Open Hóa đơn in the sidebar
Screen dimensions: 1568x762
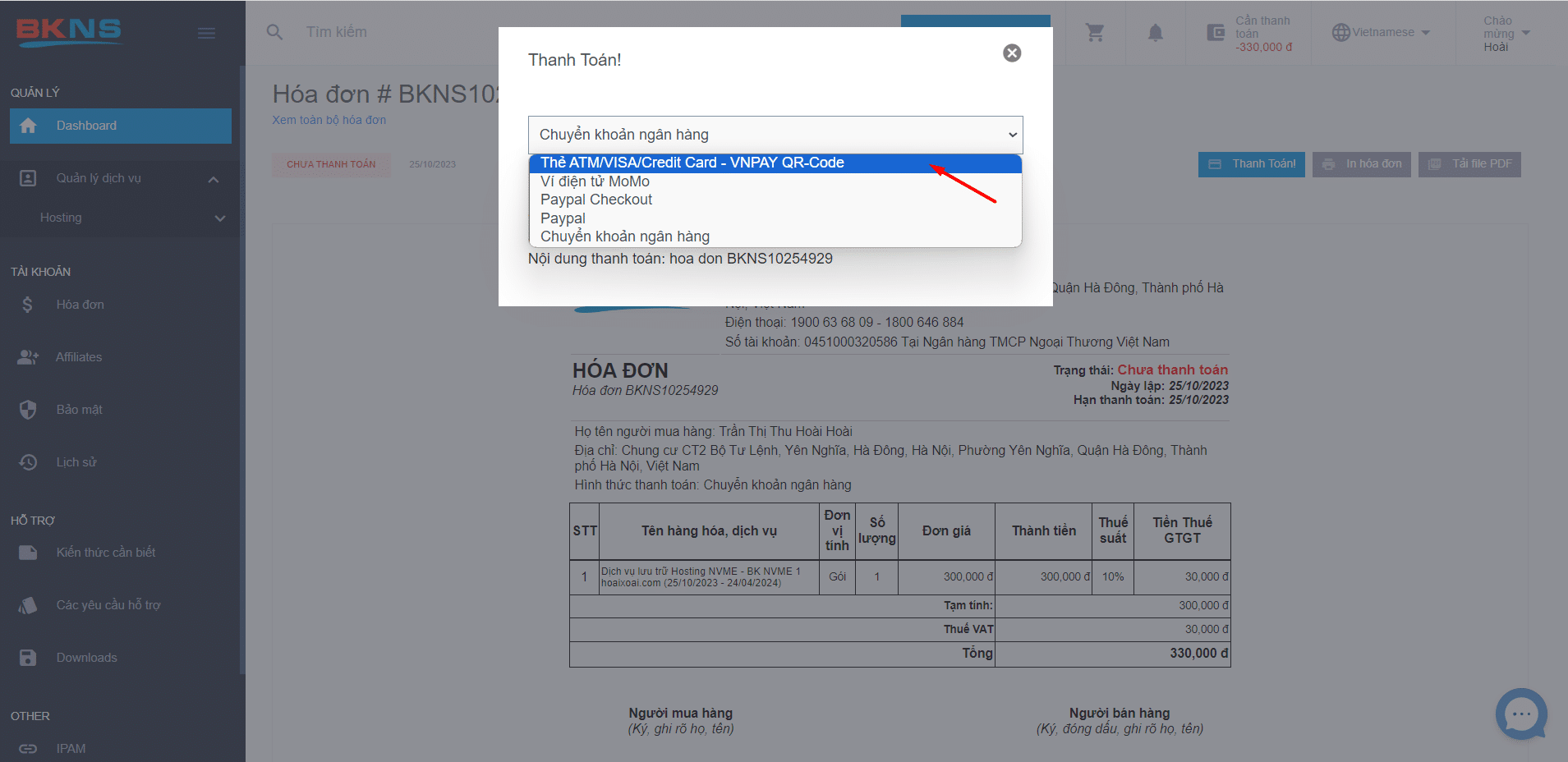[80, 305]
